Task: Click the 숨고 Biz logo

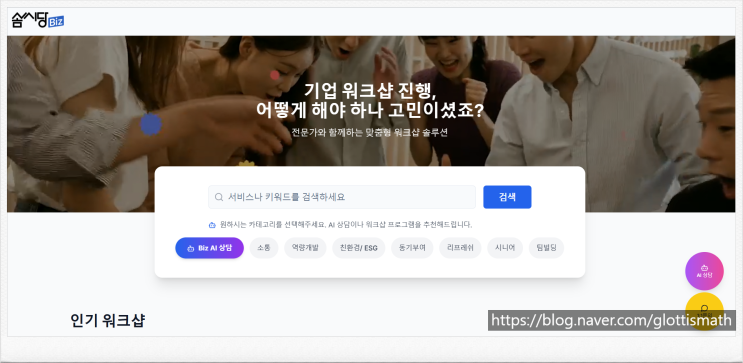Action: [x=38, y=20]
